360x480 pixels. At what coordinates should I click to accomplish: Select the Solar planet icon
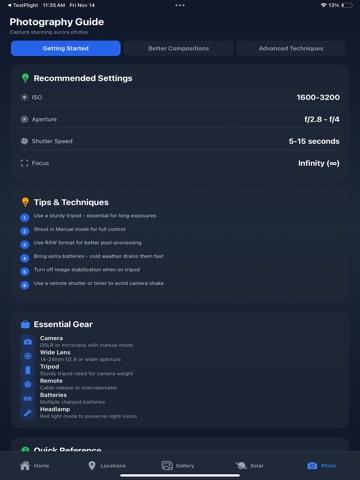coord(241,465)
